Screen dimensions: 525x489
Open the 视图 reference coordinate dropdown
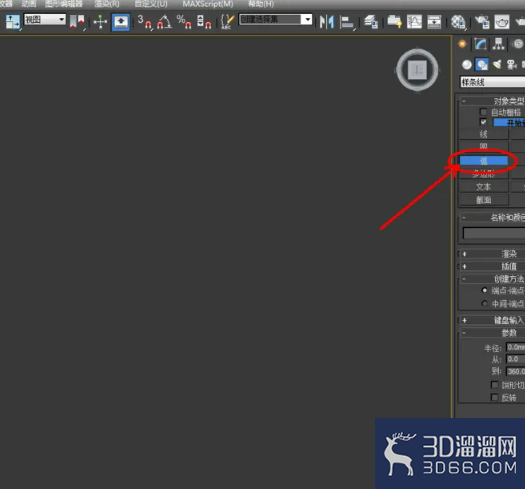[x=45, y=19]
